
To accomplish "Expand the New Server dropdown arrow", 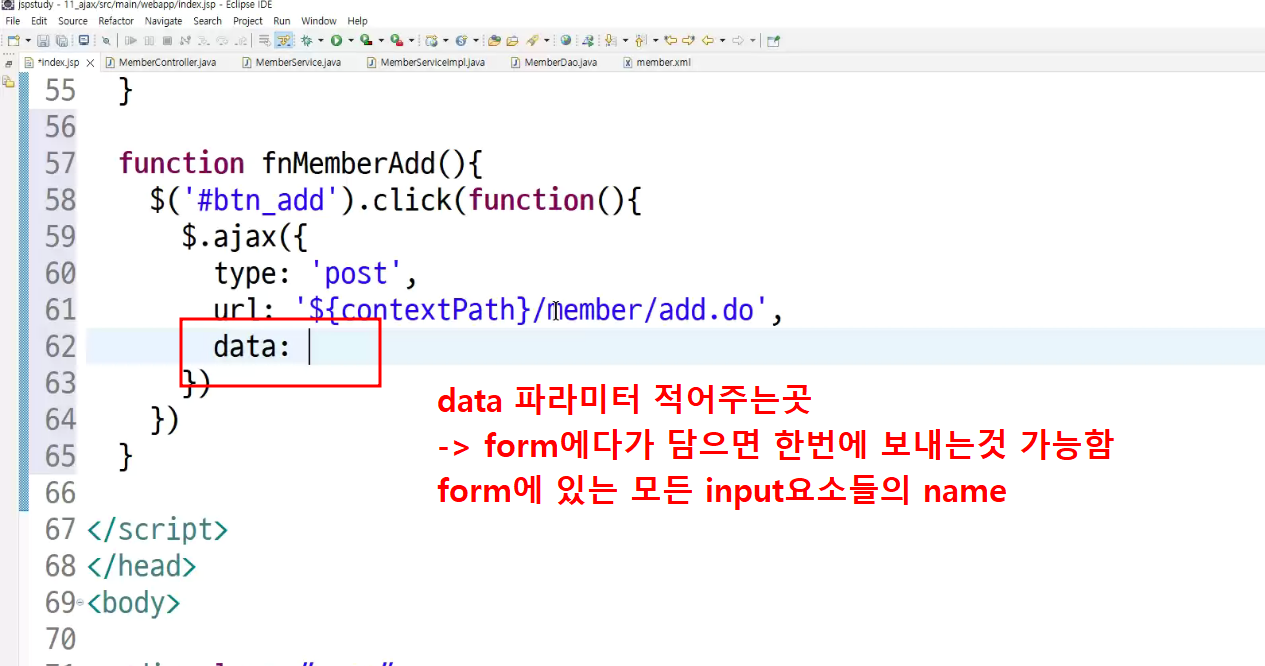I will point(446,41).
